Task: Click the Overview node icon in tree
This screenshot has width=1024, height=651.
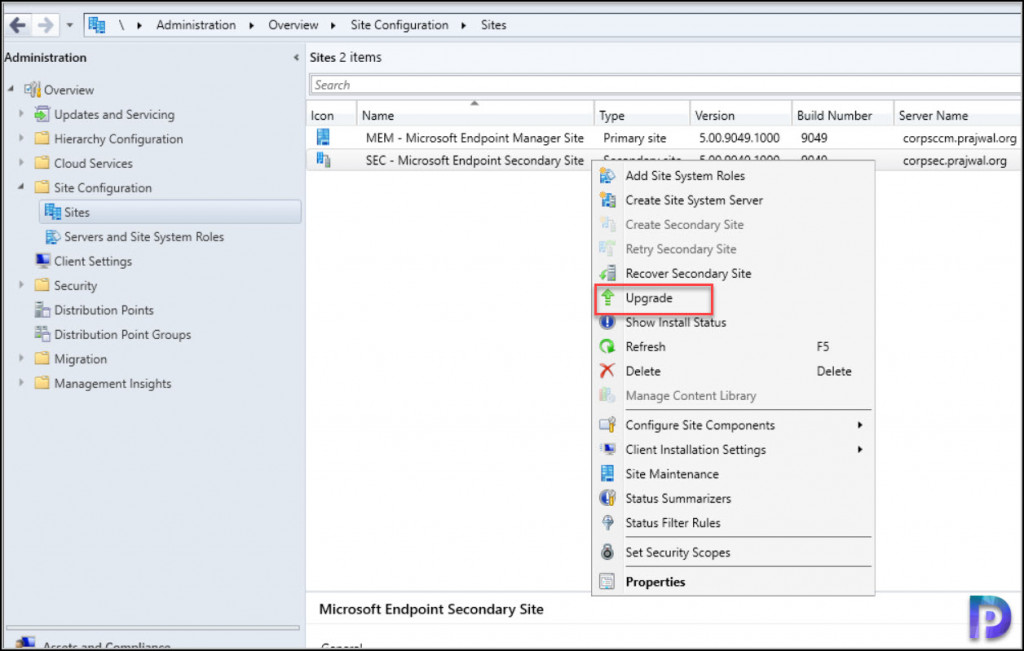Action: pyautogui.click(x=32, y=89)
